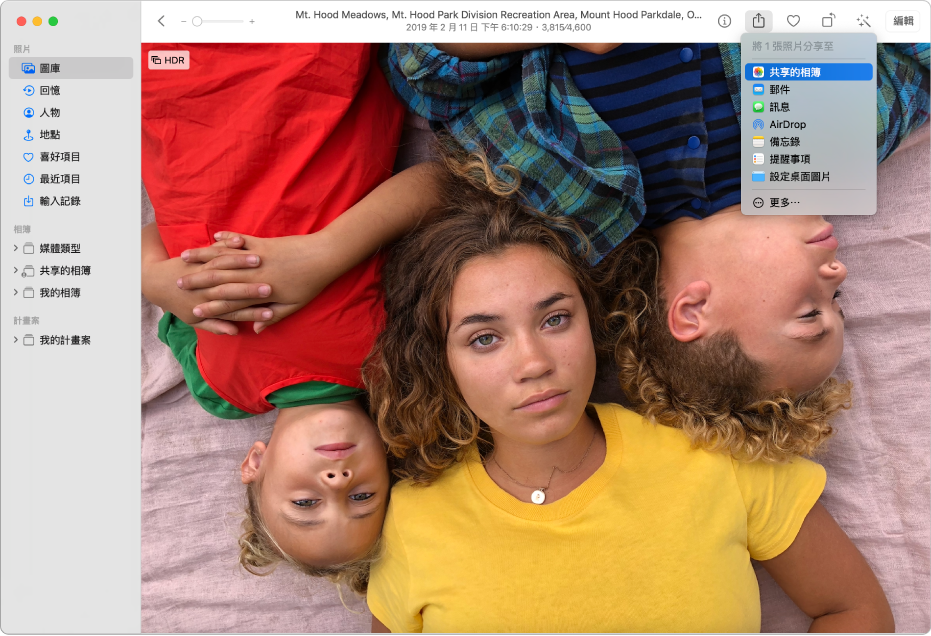Expand the 我的相簿 chevron
Screen dimensions: 931x636
[15, 292]
